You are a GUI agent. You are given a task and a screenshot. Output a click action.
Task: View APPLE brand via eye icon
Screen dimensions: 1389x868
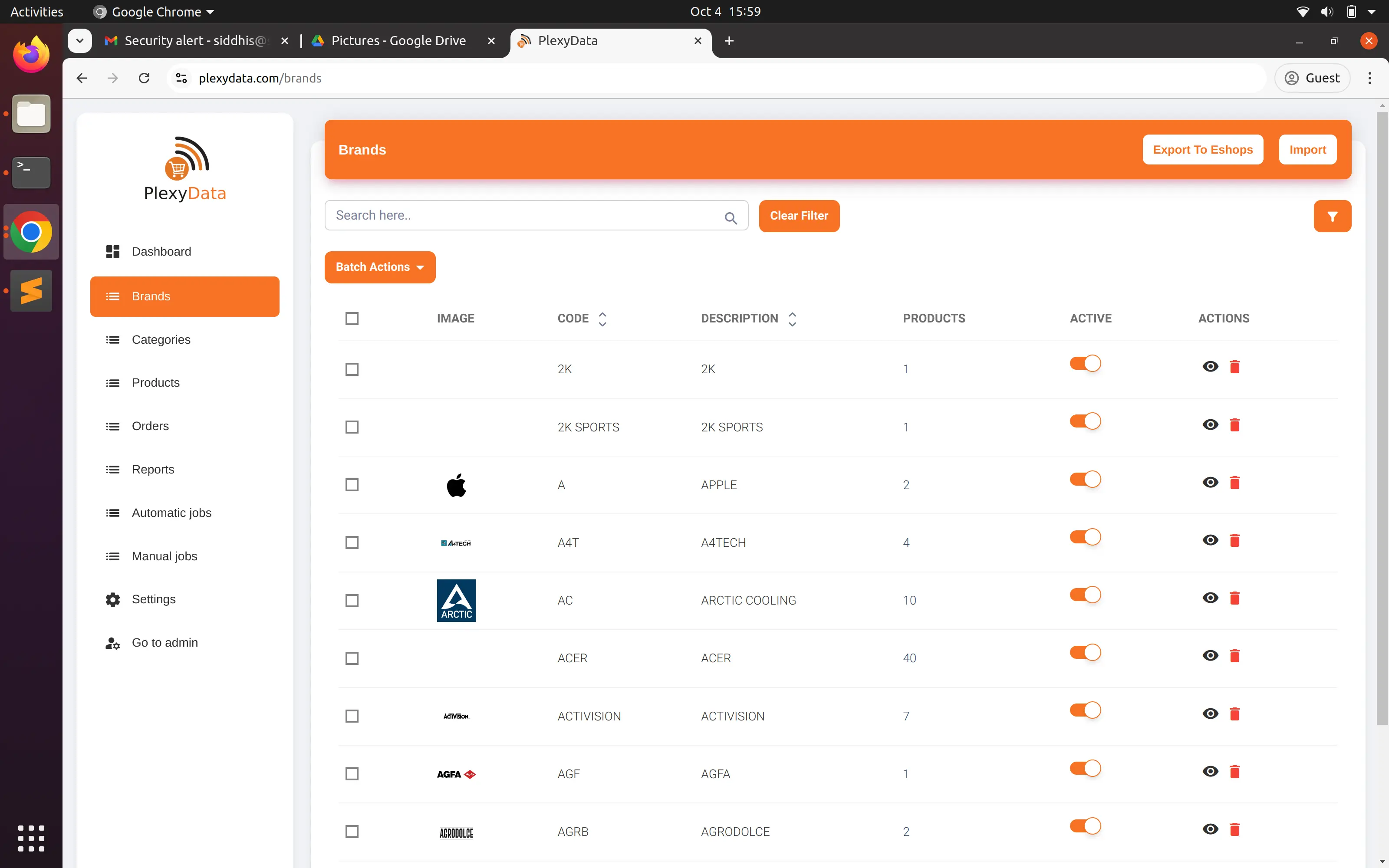pos(1210,482)
